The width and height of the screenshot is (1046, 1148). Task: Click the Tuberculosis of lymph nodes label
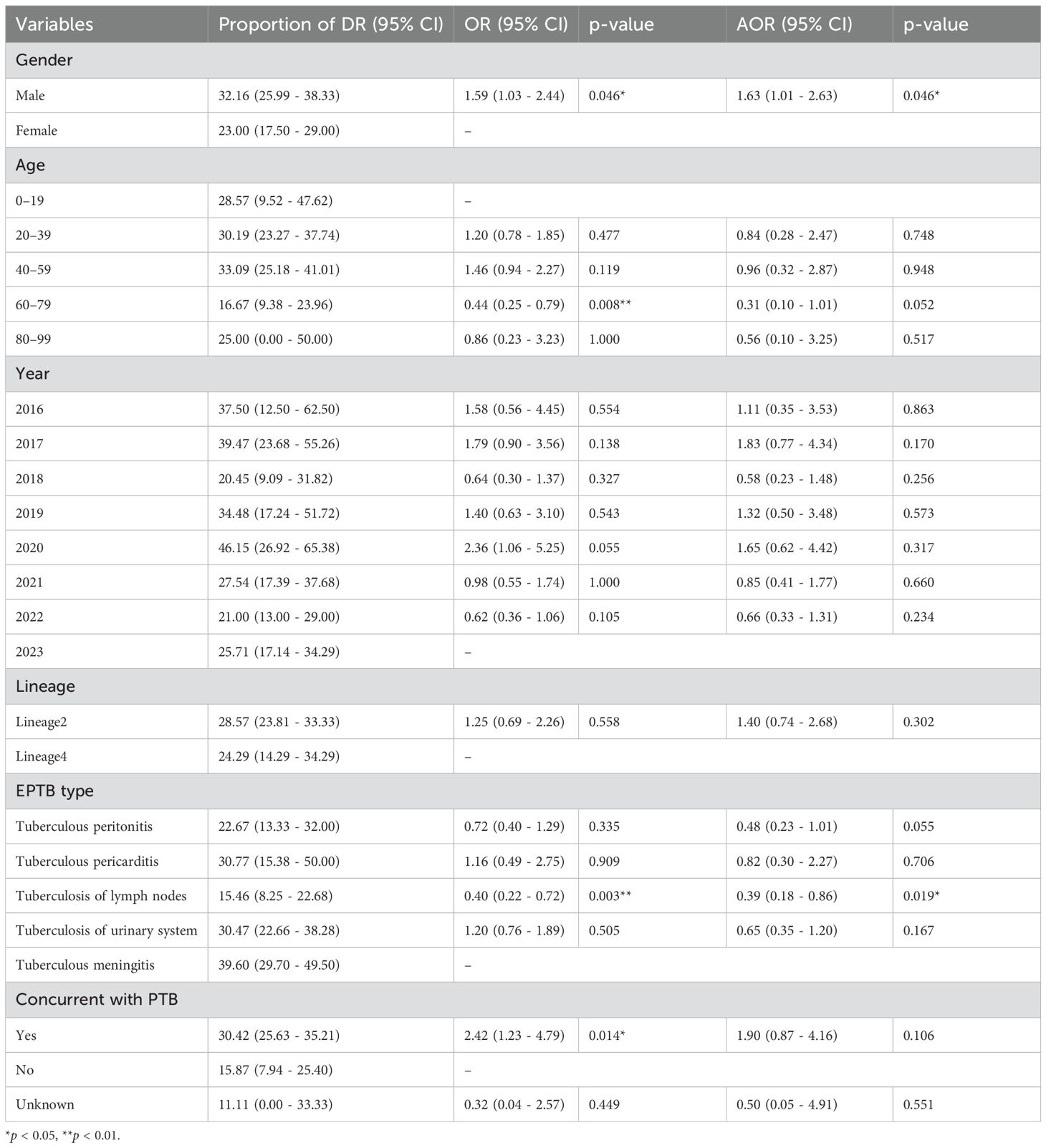click(101, 896)
